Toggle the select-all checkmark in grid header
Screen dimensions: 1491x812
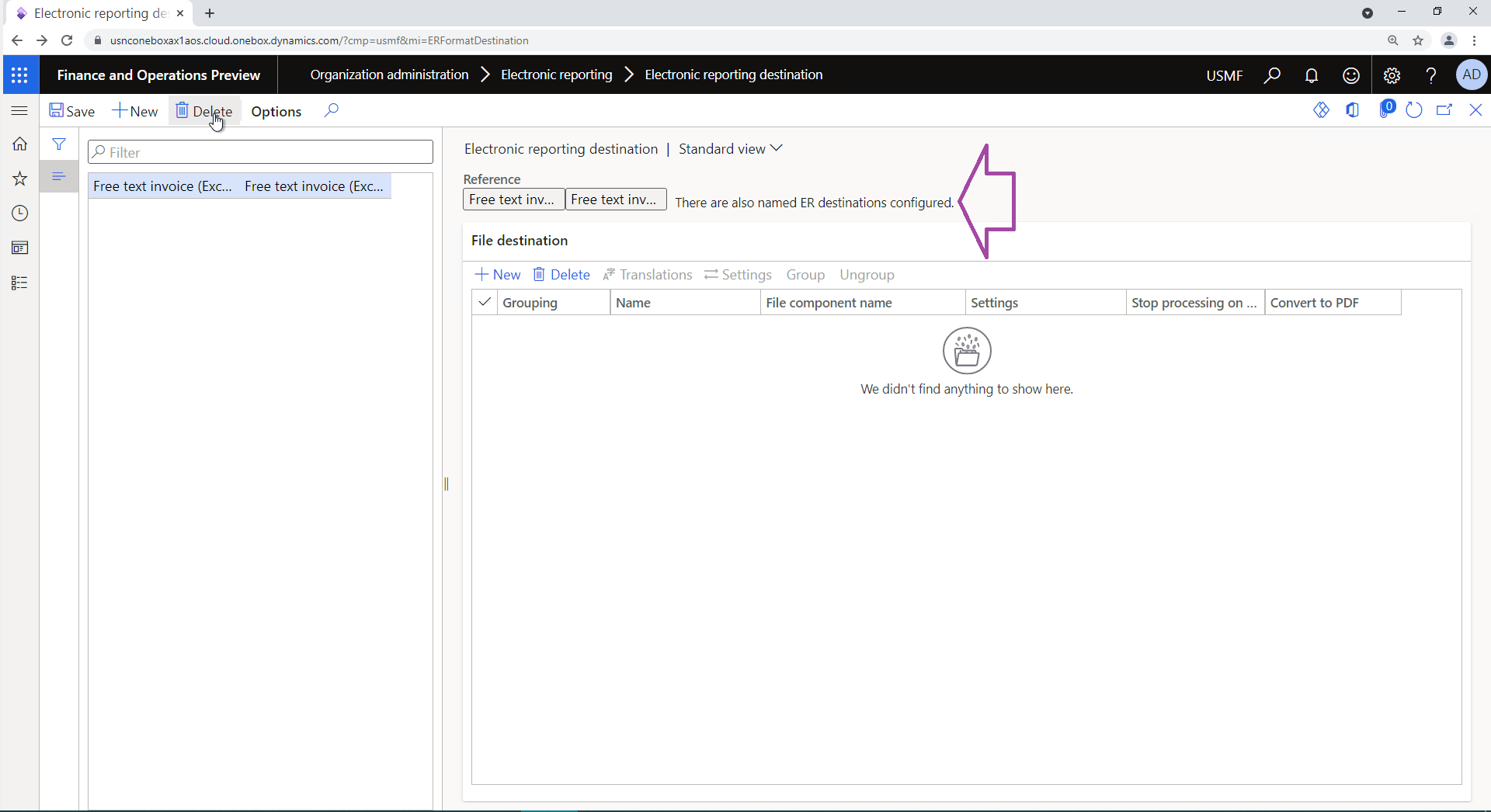click(485, 302)
